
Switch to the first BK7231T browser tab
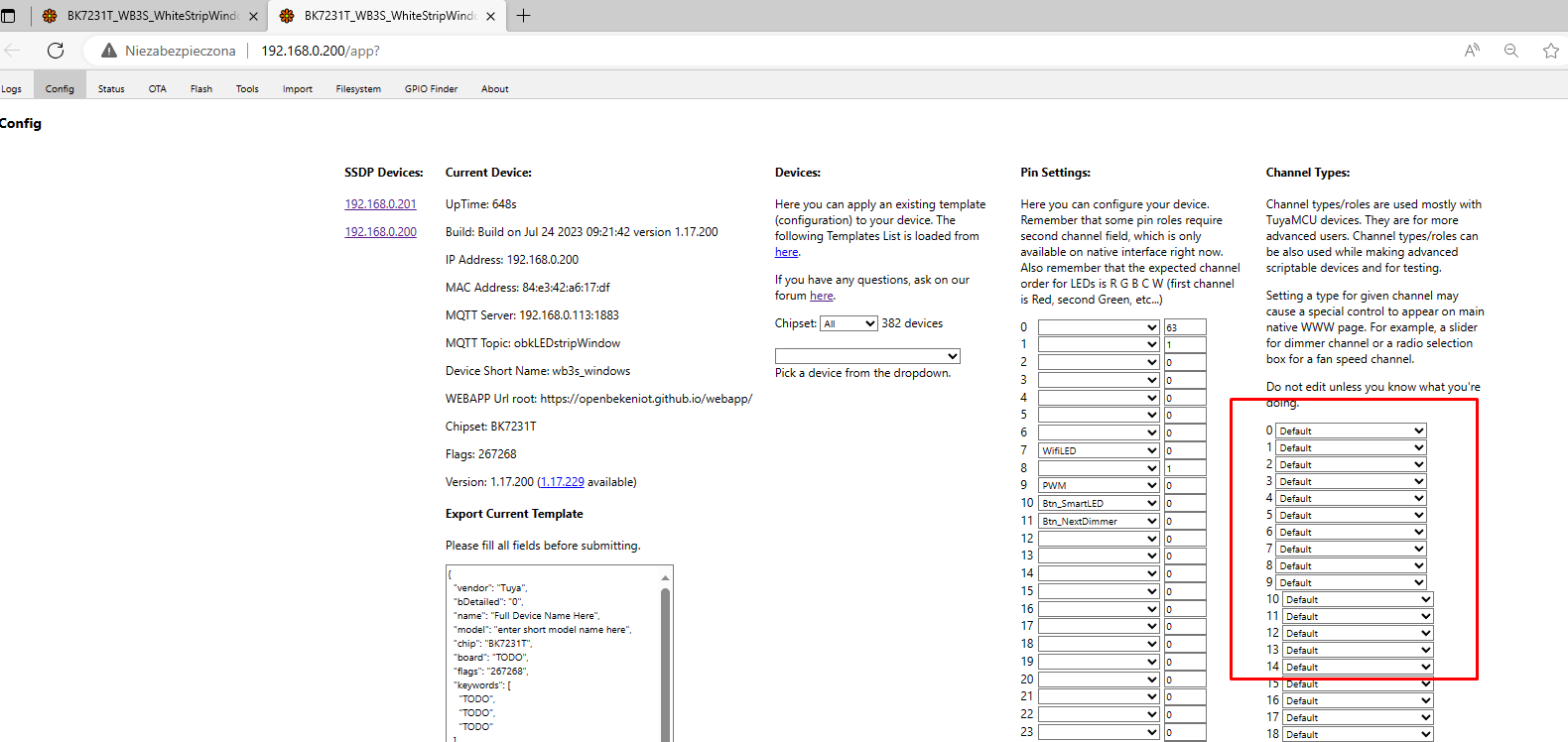coord(149,16)
